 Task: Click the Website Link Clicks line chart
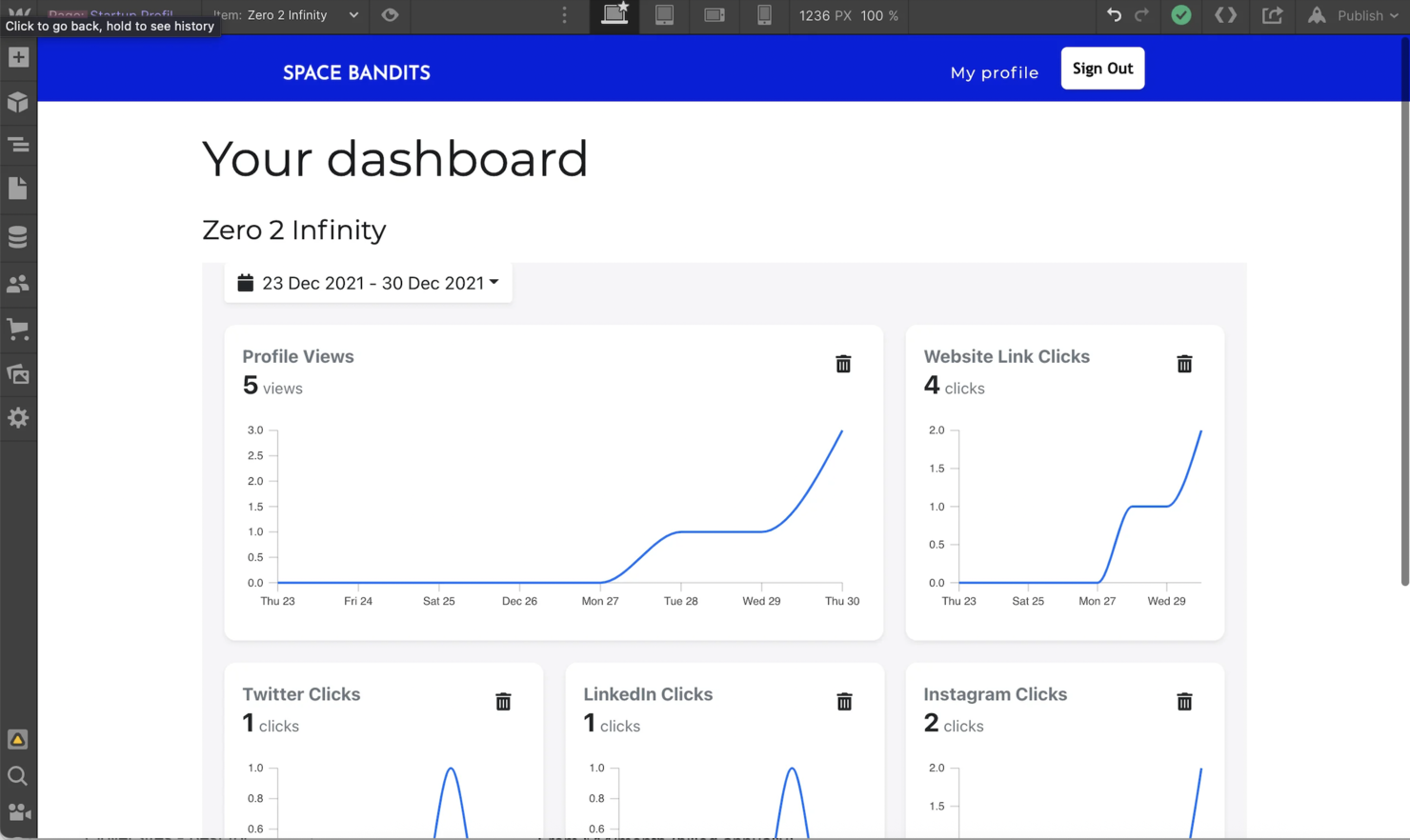tap(1064, 516)
